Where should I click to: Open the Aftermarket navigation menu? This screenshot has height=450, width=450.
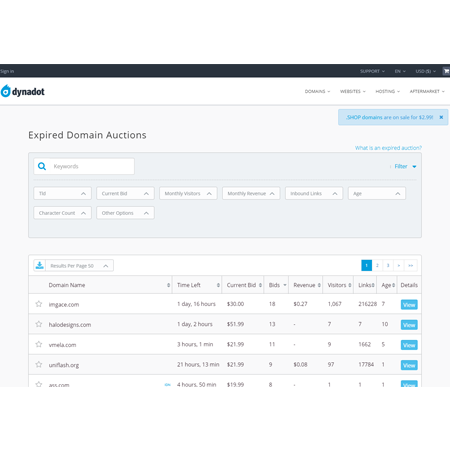(x=427, y=91)
